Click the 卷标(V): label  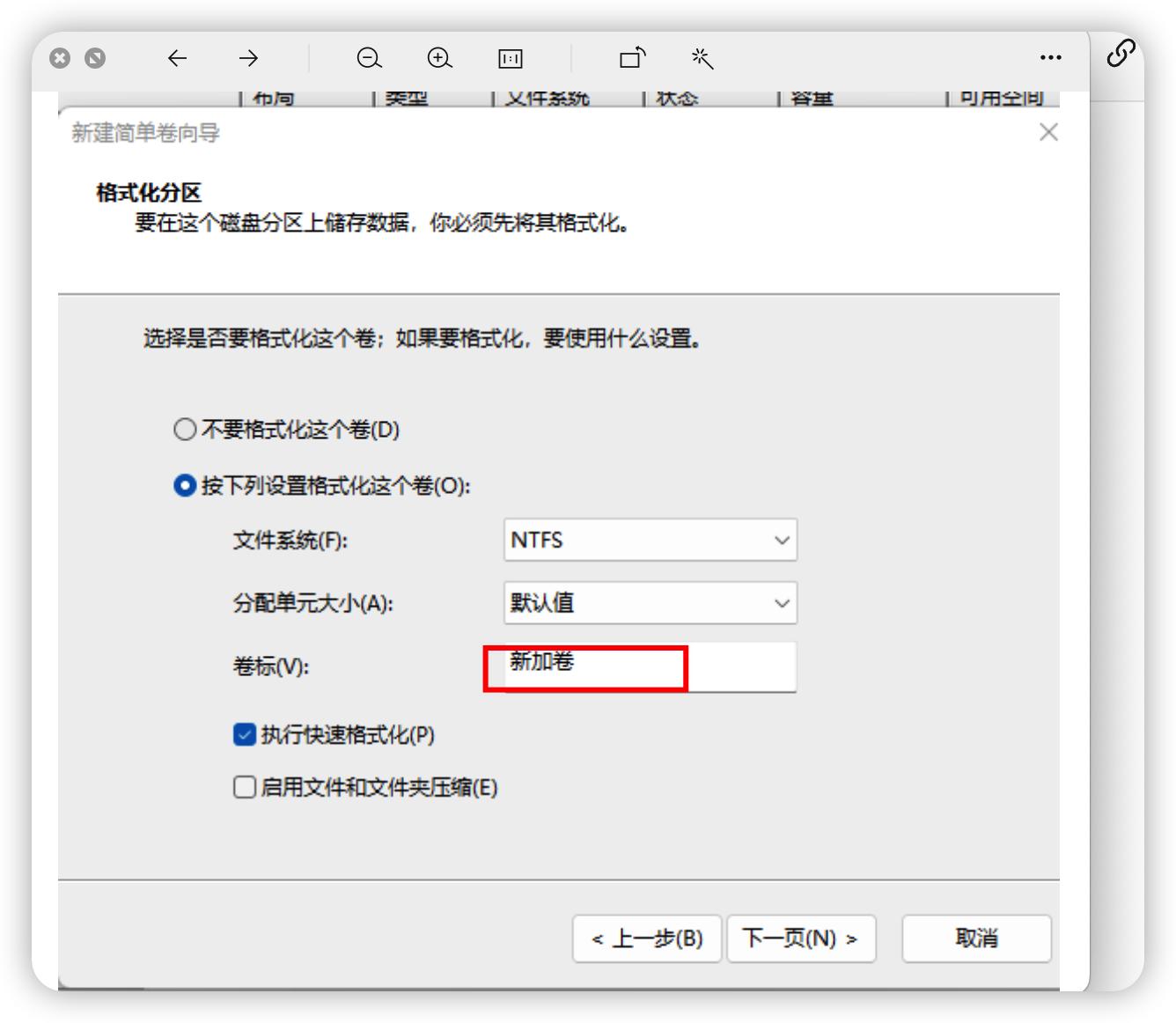point(271,667)
